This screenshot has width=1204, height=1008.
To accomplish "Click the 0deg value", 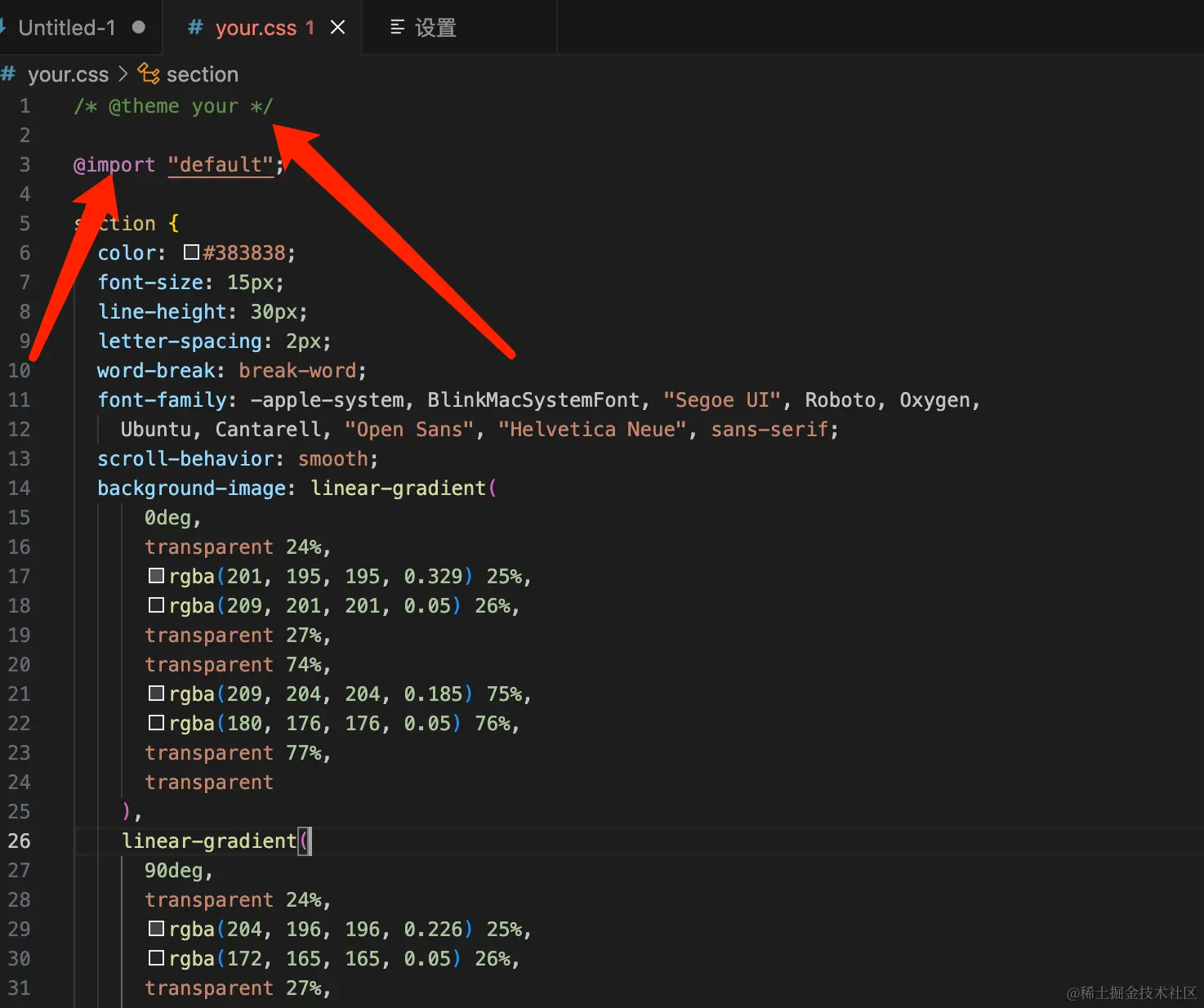I will pyautogui.click(x=167, y=518).
